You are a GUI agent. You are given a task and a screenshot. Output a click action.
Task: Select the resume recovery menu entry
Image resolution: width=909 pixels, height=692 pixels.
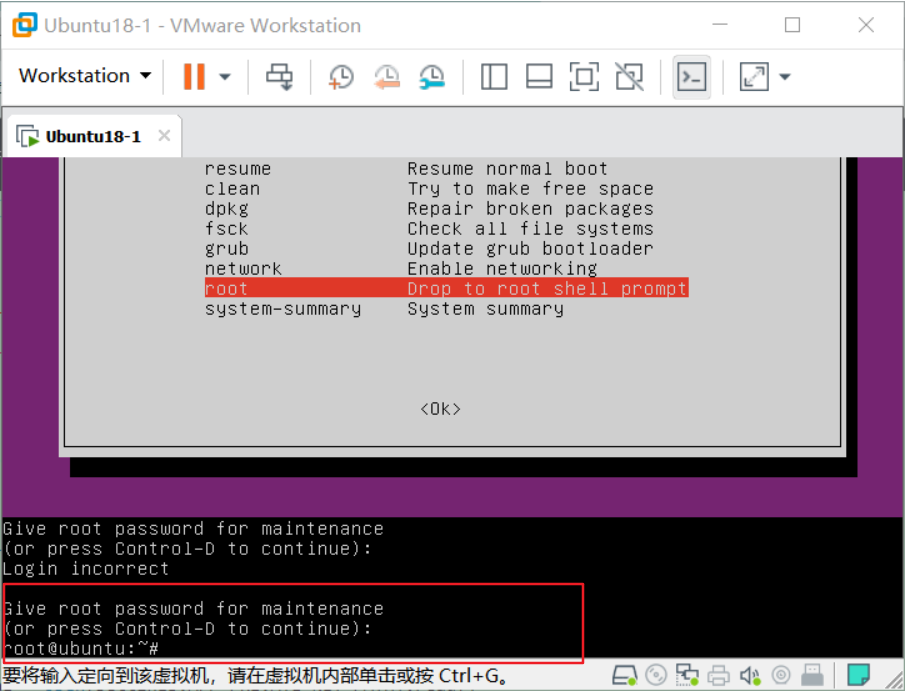(238, 169)
